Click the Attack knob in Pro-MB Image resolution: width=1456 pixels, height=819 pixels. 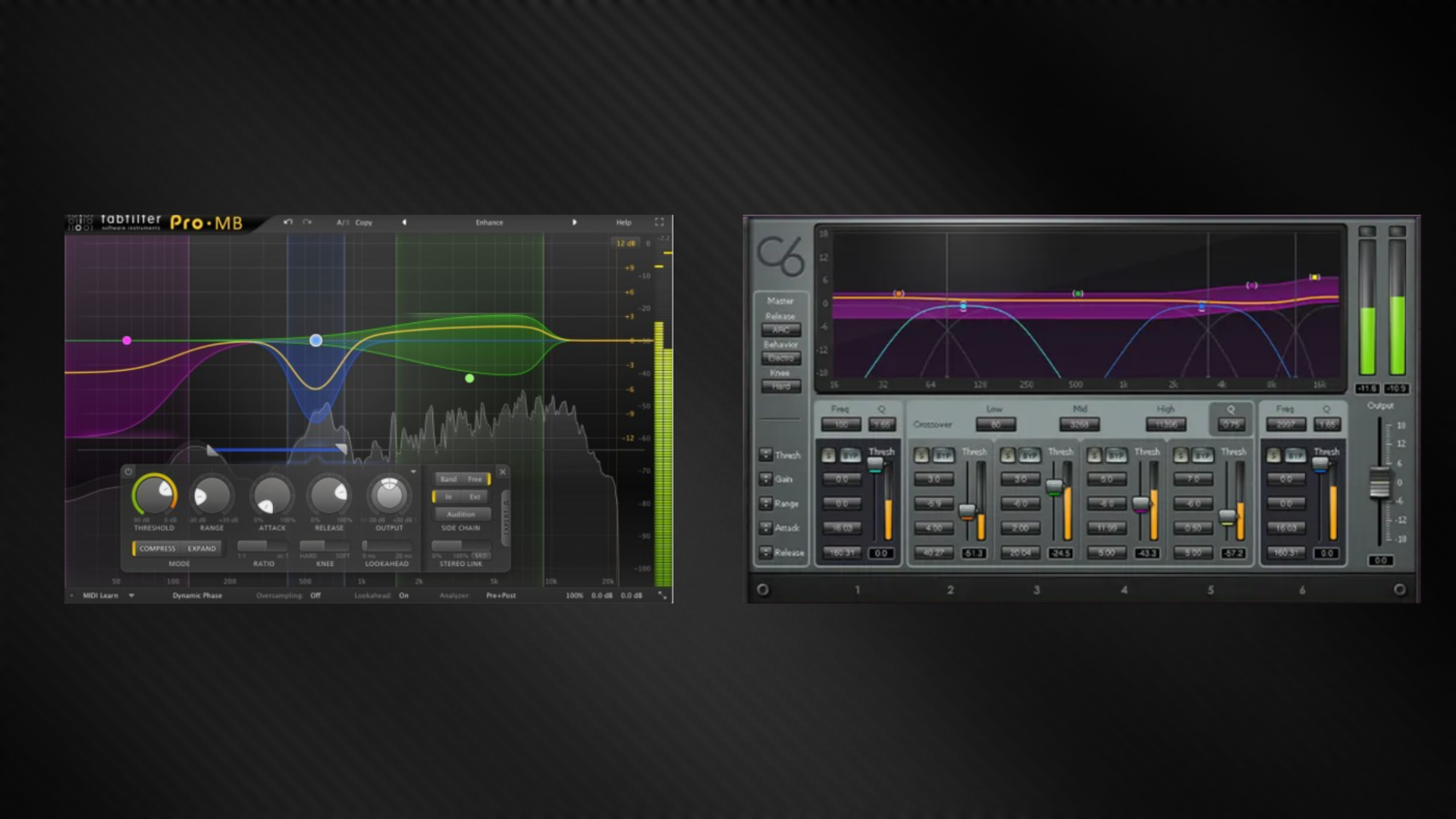tap(271, 496)
